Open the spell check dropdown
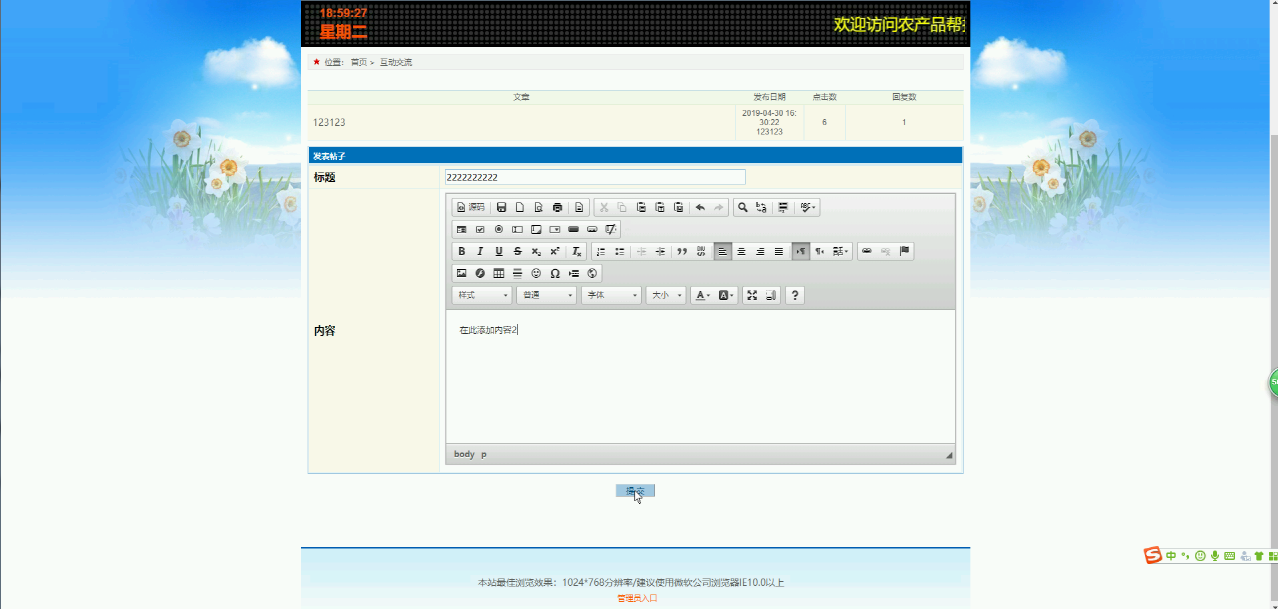 click(x=808, y=207)
